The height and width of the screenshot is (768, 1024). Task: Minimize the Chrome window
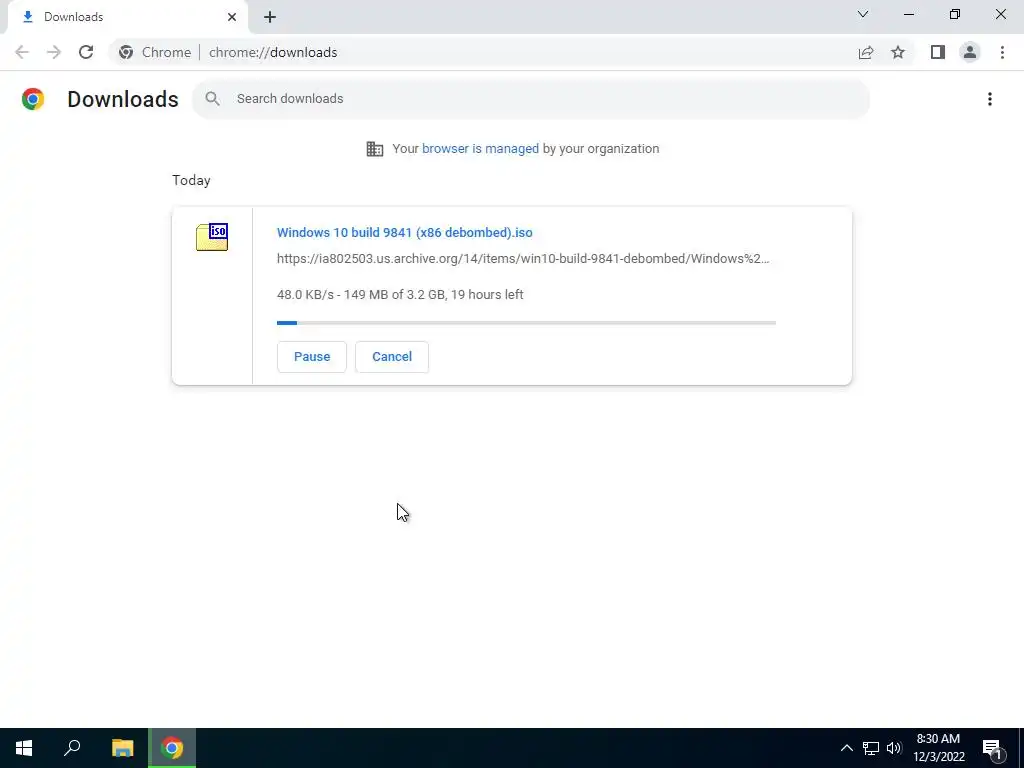click(x=908, y=14)
